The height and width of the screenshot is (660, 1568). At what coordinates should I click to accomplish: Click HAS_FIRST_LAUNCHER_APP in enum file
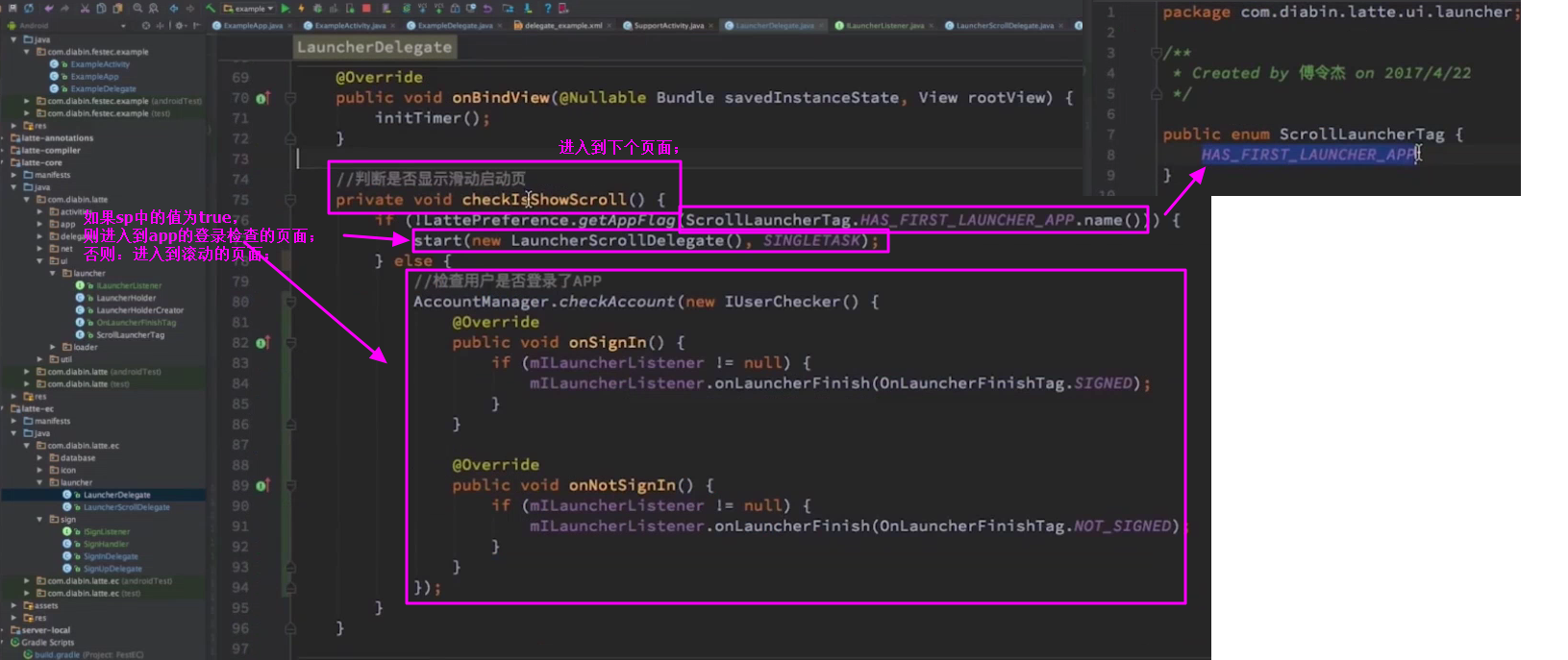pos(1307,155)
